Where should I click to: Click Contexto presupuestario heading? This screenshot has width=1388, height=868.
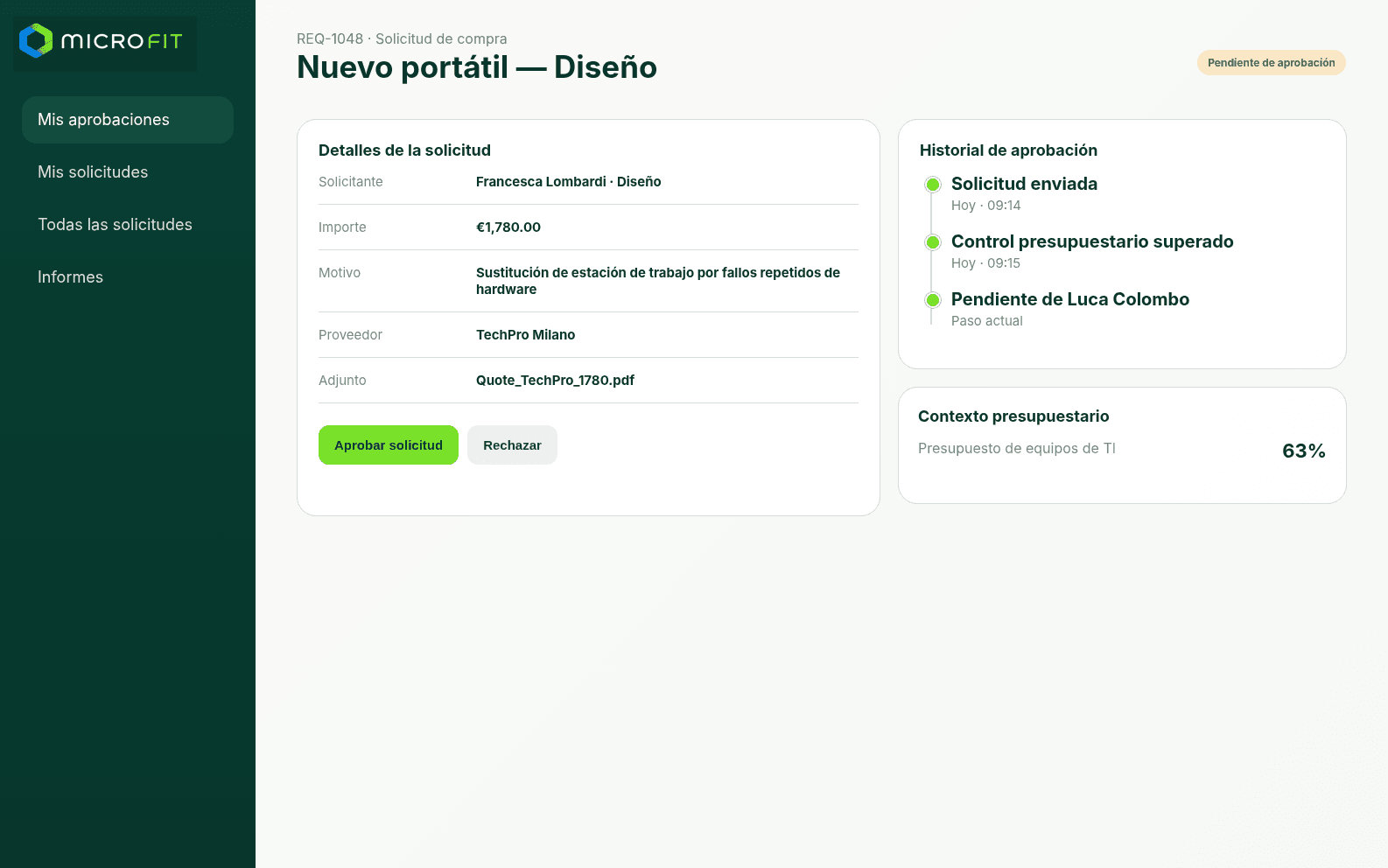point(1013,416)
